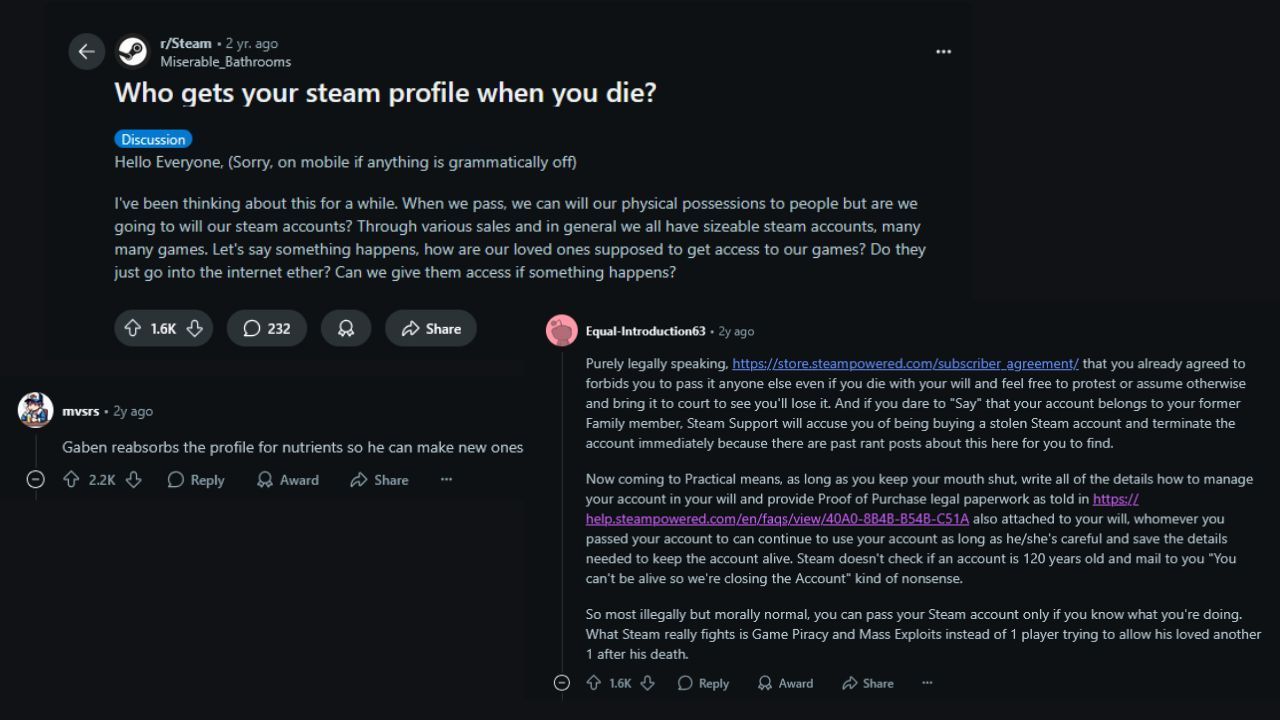
Task: Downvote the main post
Action: click(195, 328)
